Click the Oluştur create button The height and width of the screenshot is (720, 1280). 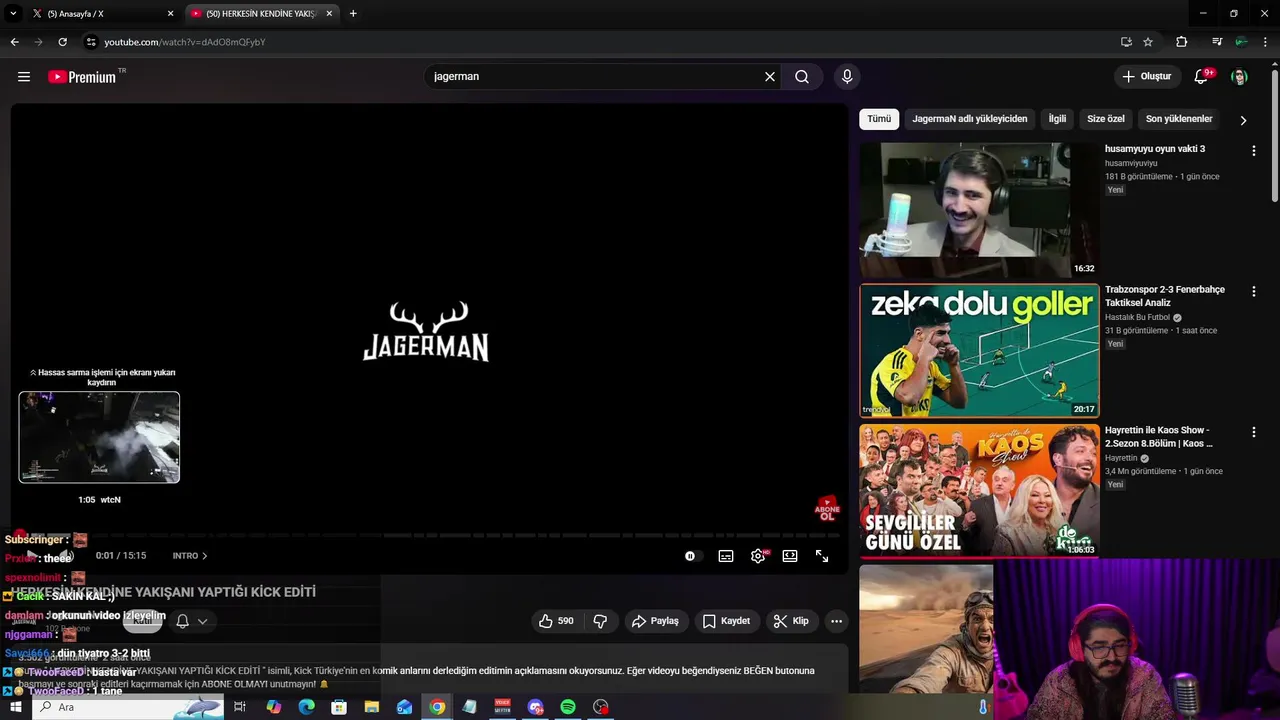coord(1147,76)
